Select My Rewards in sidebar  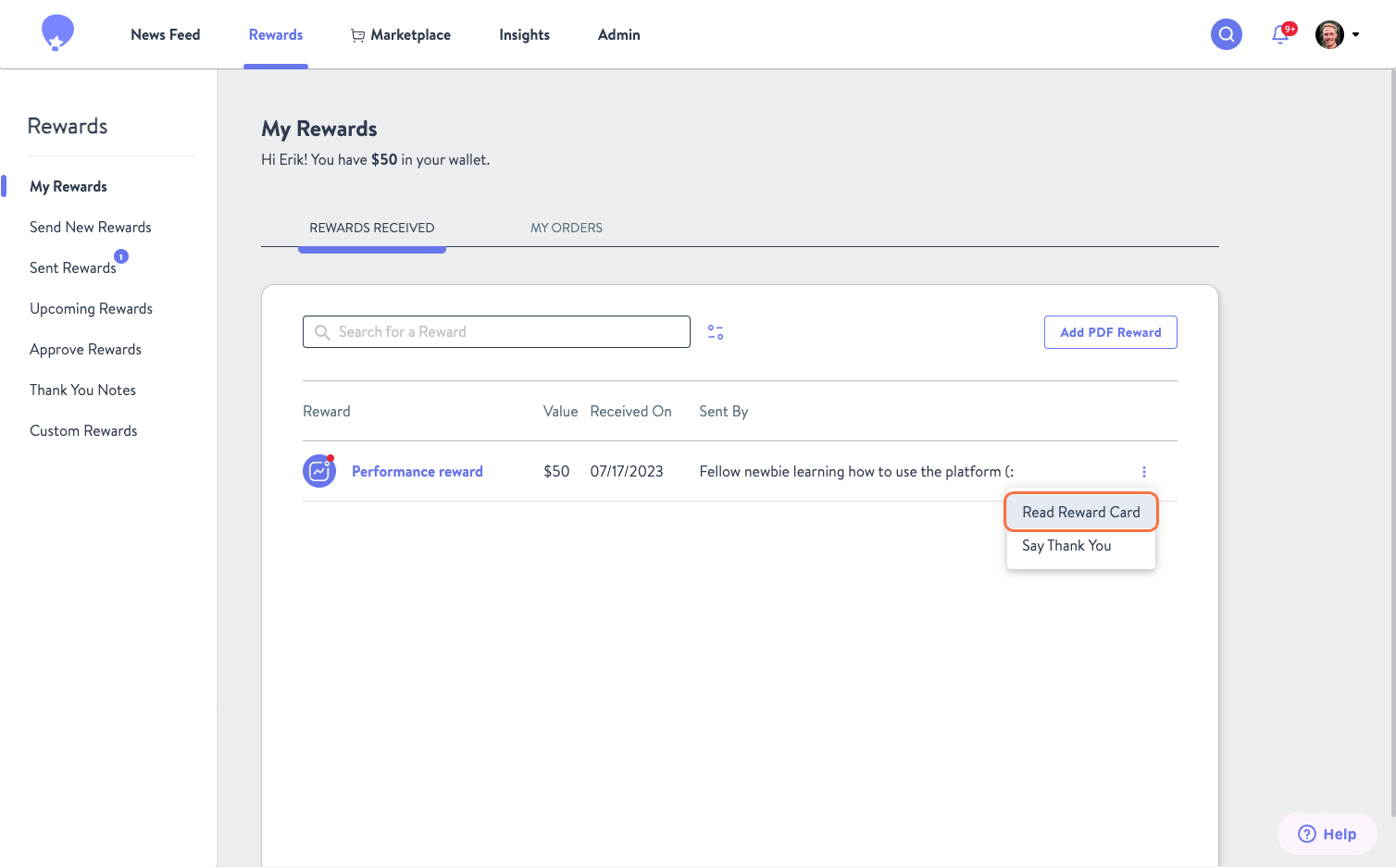tap(69, 187)
